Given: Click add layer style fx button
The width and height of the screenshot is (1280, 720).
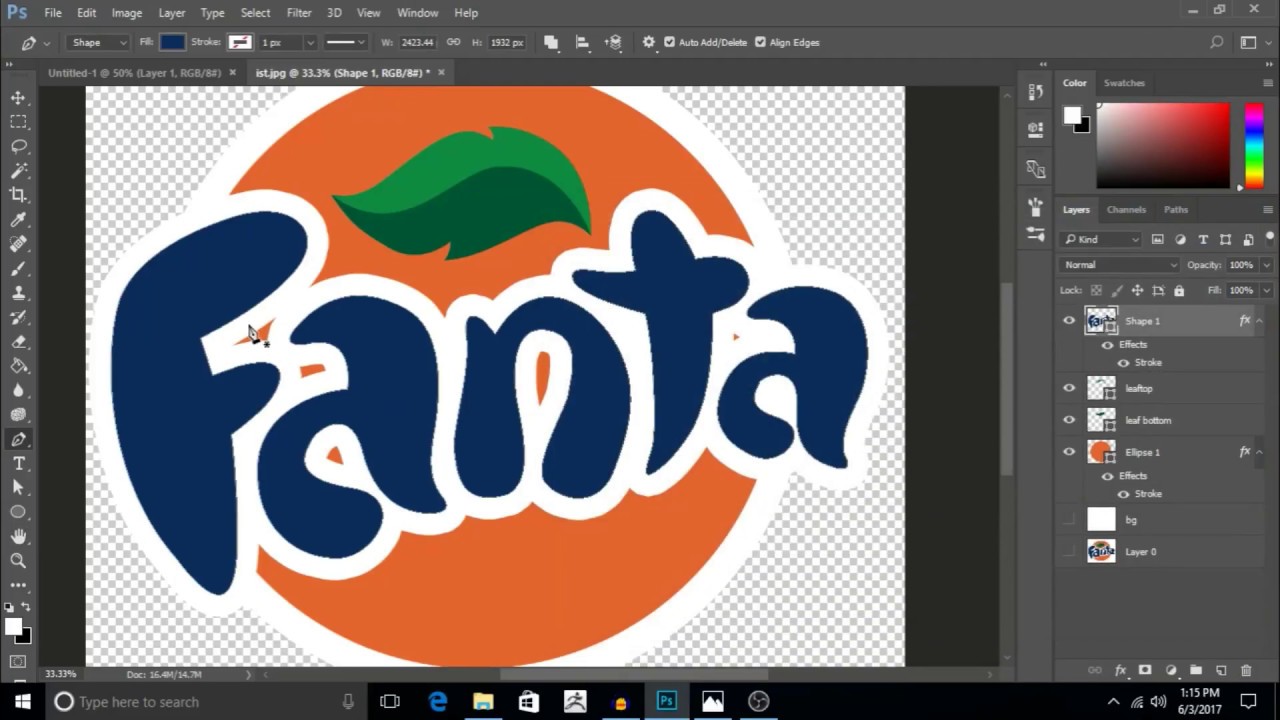Looking at the screenshot, I should (1120, 670).
